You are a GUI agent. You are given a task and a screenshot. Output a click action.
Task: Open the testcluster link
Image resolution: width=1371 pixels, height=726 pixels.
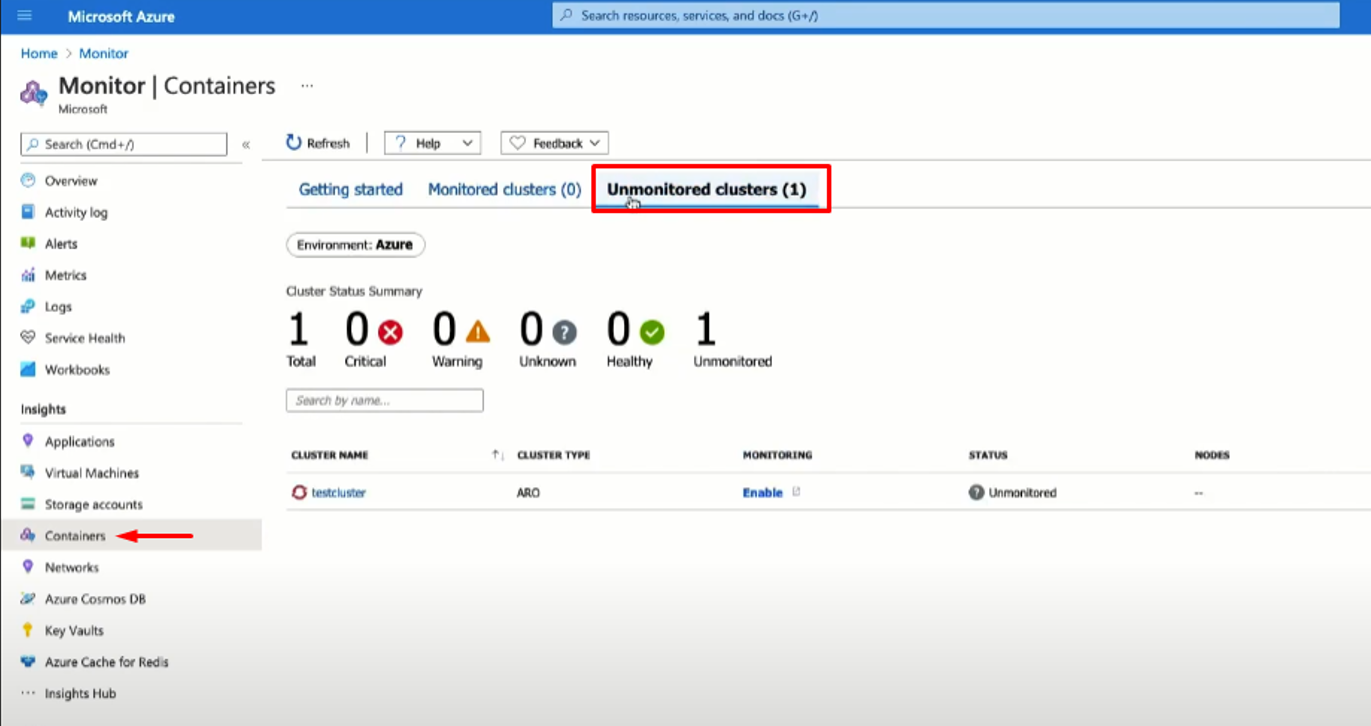coord(338,492)
